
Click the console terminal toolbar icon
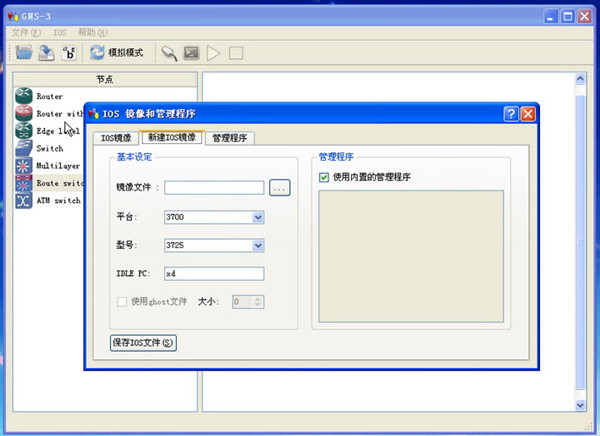(x=191, y=52)
